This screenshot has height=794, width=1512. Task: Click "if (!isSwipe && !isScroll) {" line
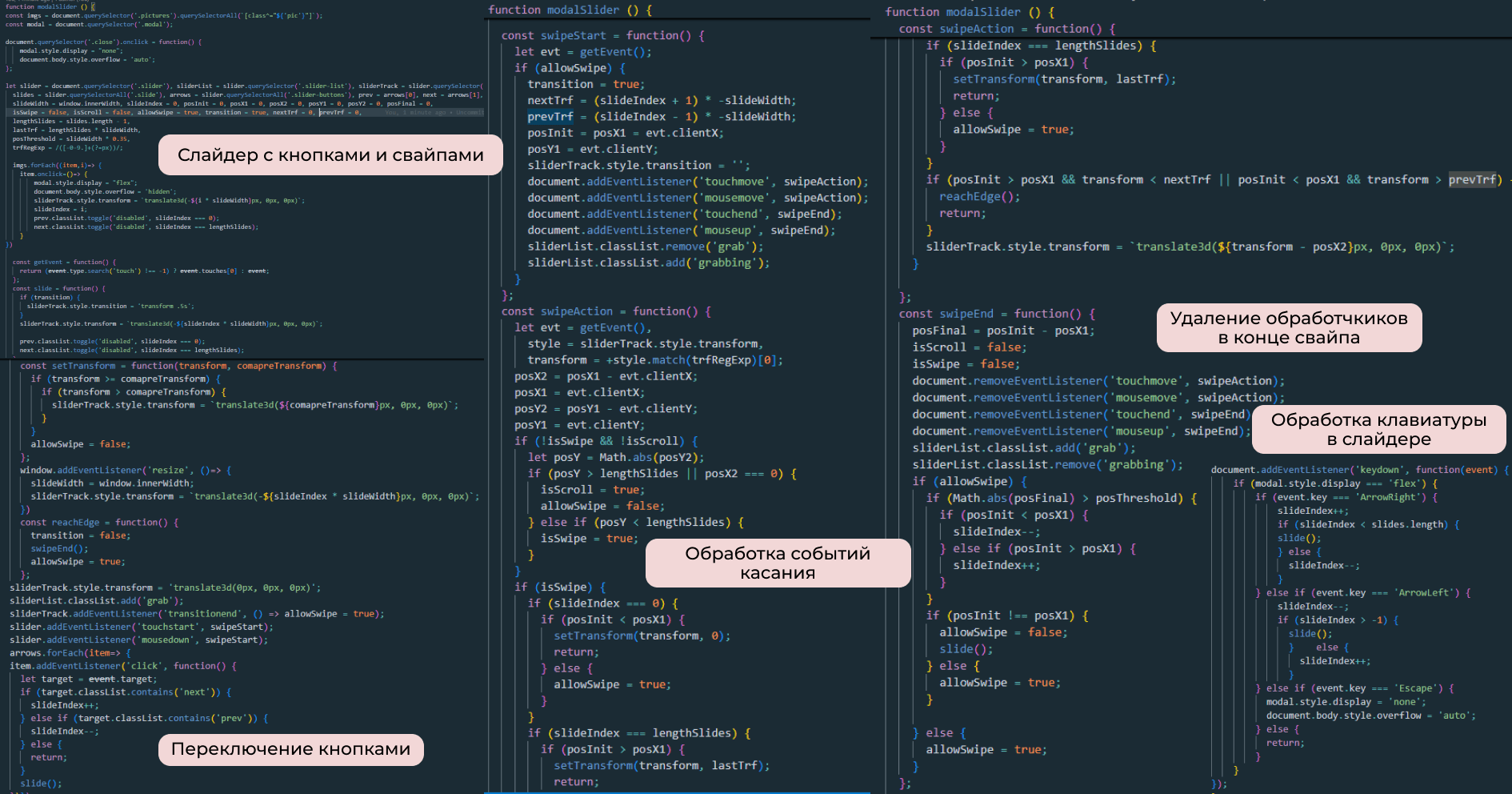pyautogui.click(x=606, y=441)
